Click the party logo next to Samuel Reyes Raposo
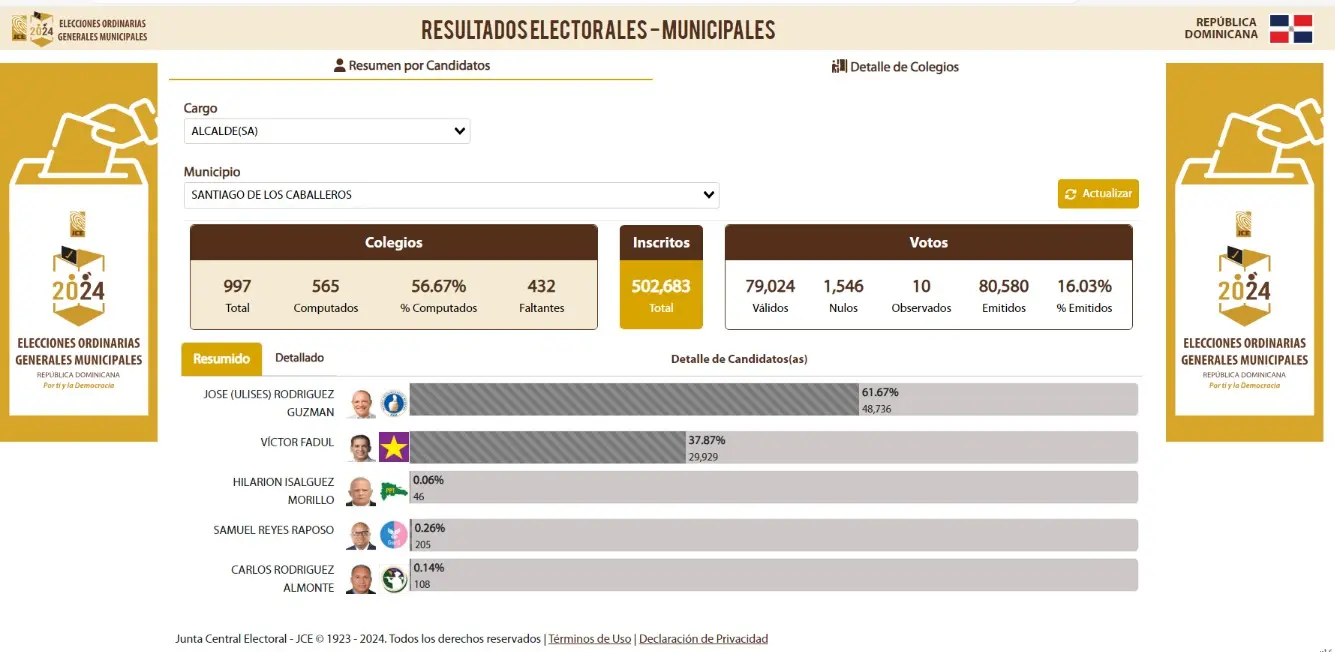This screenshot has width=1335, height=652. click(394, 535)
